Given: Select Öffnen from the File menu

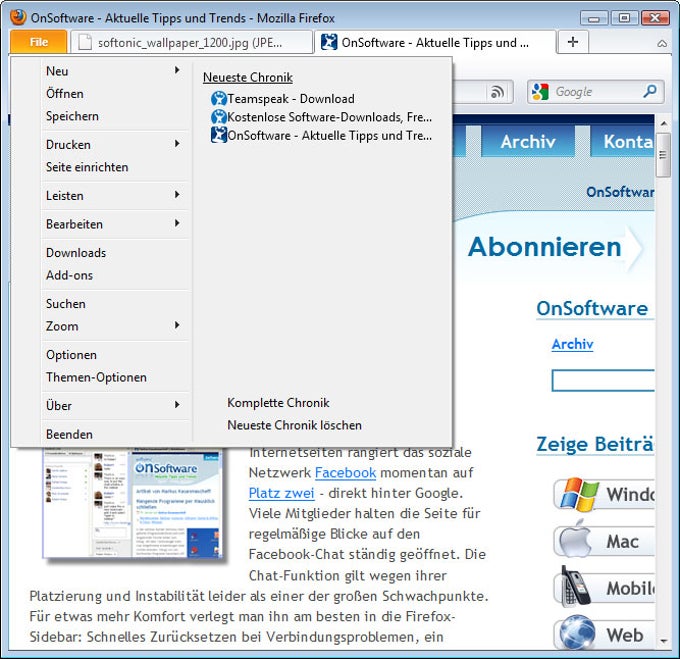Looking at the screenshot, I should pyautogui.click(x=65, y=94).
